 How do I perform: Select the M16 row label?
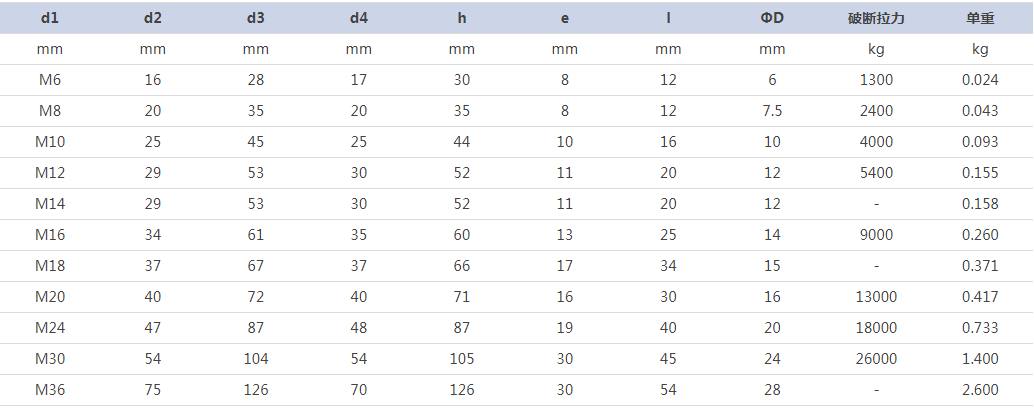49,235
